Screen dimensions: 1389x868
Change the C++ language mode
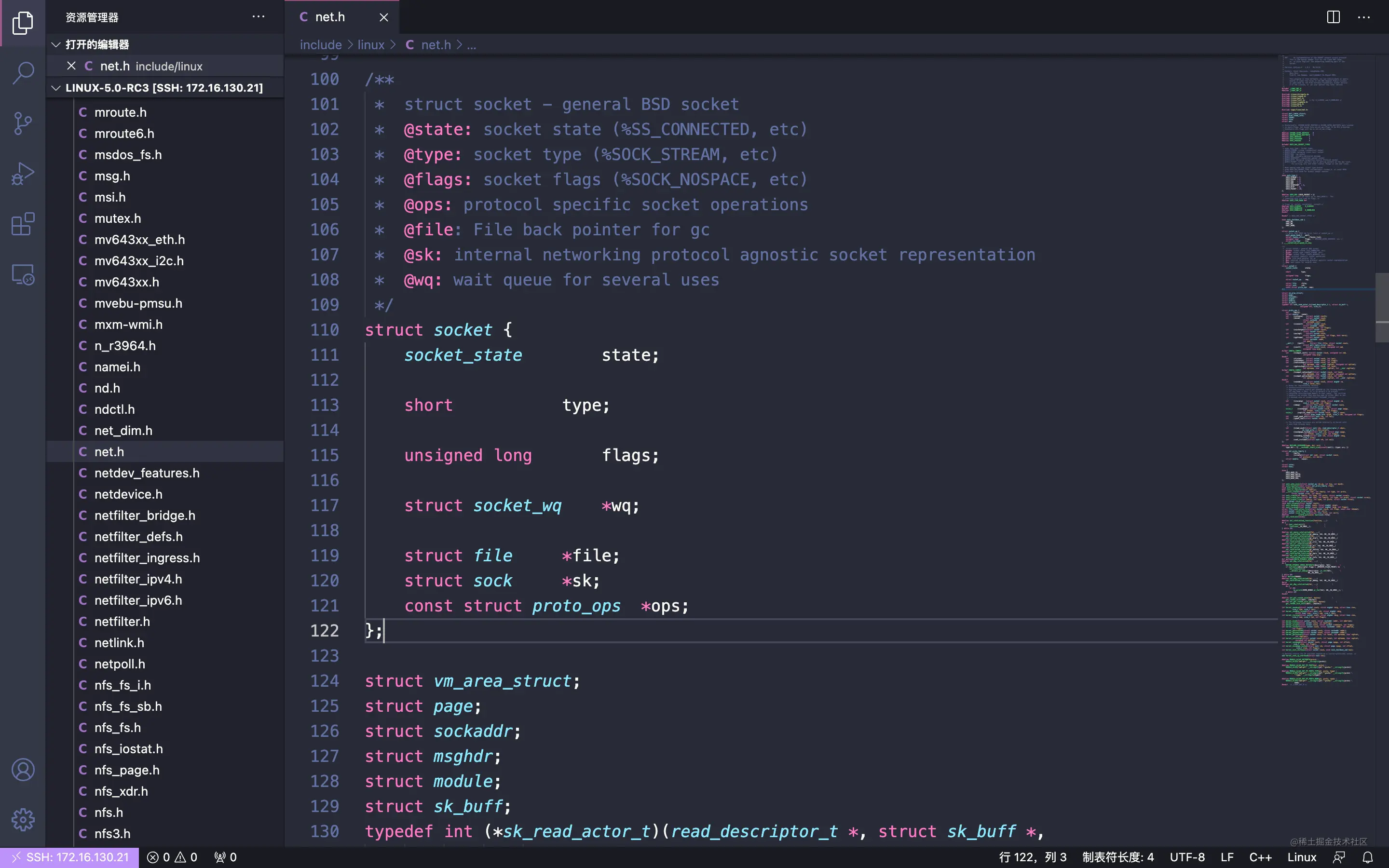tap(1260, 857)
